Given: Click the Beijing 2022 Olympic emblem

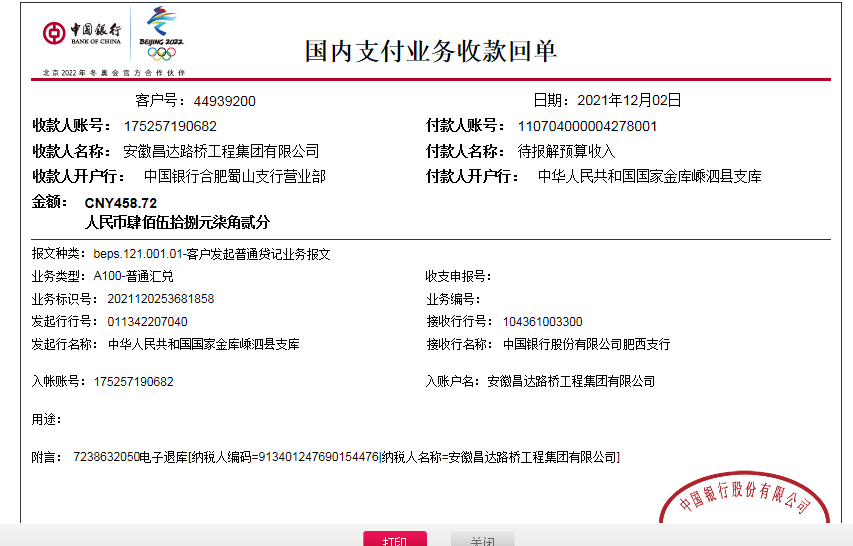Looking at the screenshot, I should click(x=161, y=34).
